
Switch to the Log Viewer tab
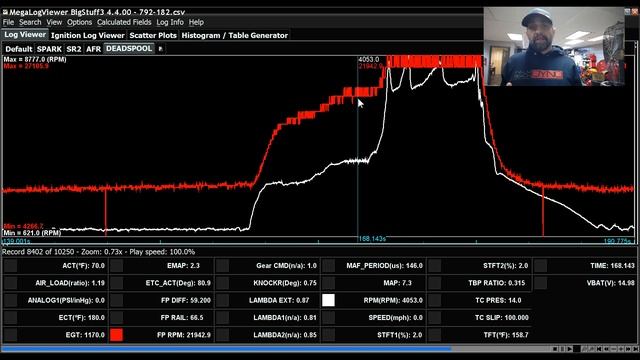25,35
